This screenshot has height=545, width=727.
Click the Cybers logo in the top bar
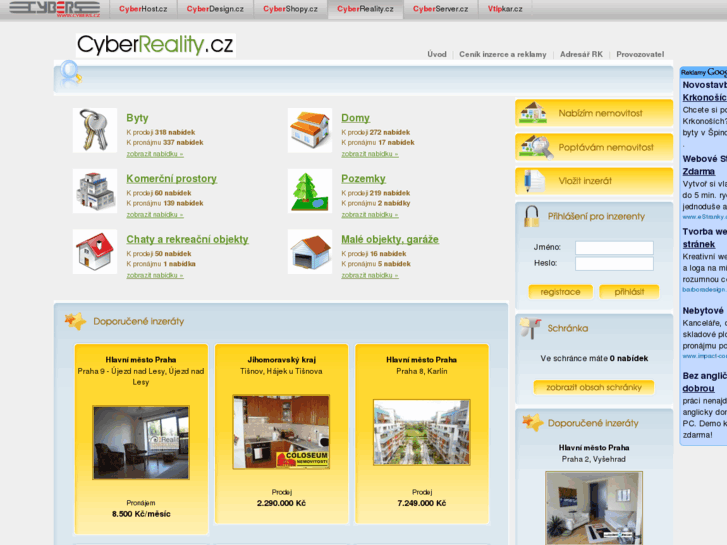pos(55,8)
